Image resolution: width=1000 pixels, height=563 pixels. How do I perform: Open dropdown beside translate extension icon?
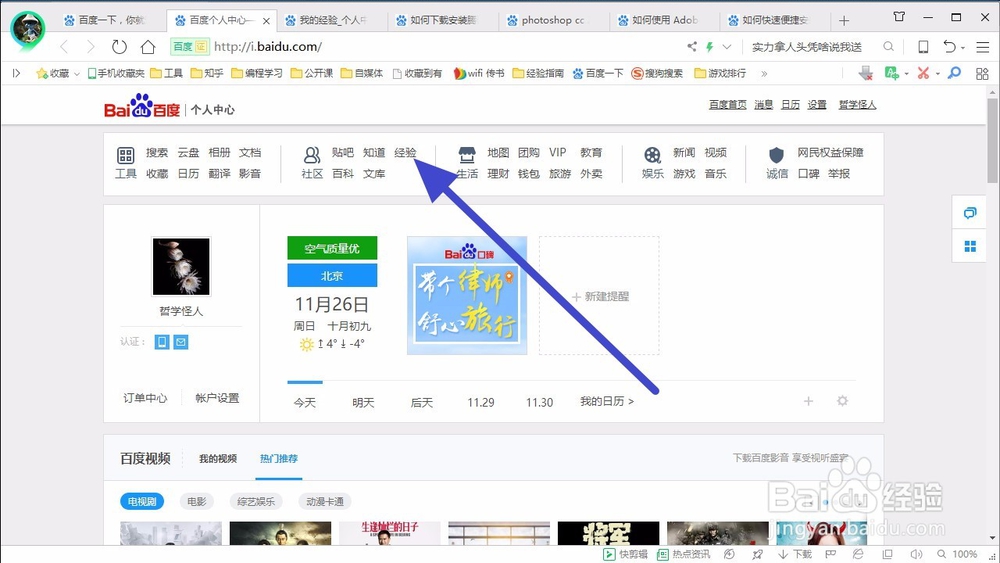[906, 75]
